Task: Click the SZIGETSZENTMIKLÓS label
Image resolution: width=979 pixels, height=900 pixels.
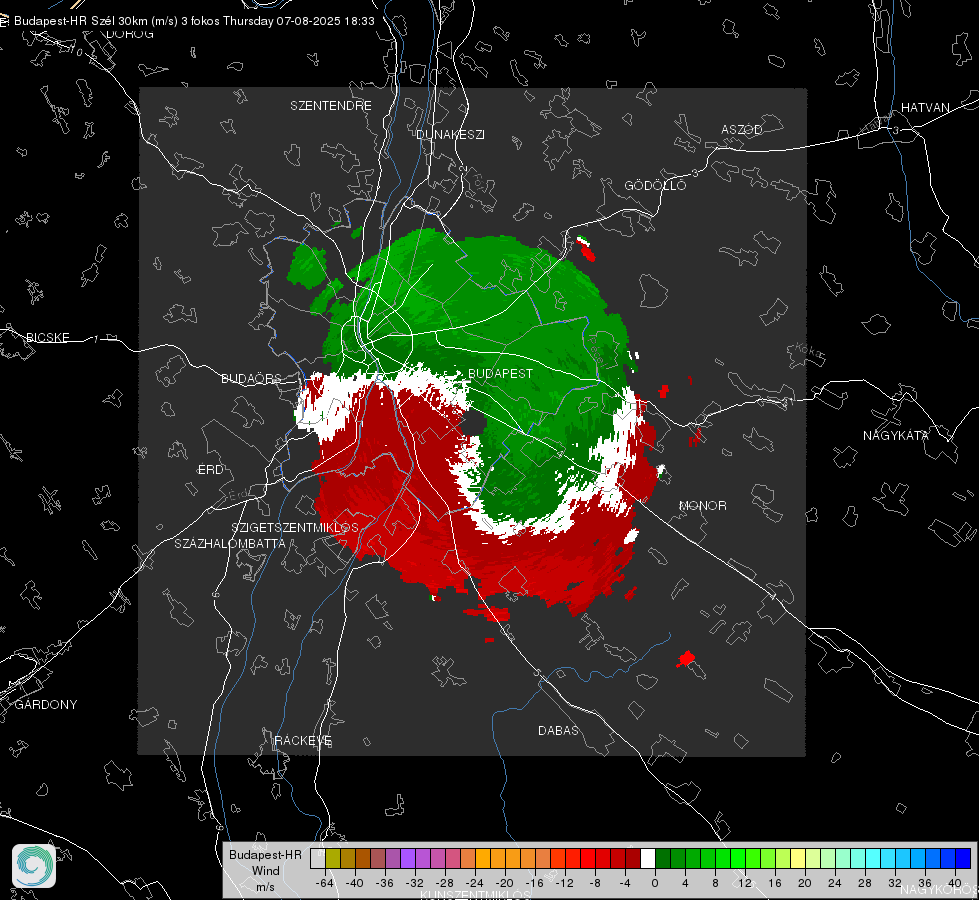Action: [295, 528]
